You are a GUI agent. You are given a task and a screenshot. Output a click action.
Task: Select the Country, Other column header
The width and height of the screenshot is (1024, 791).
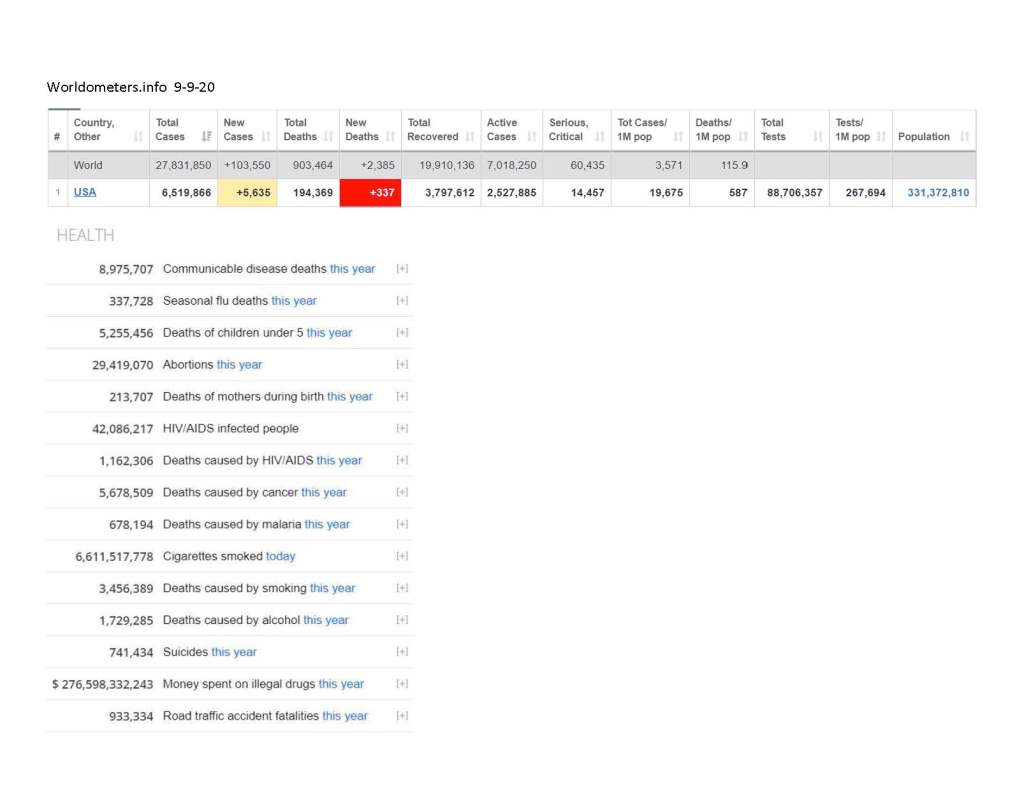[94, 130]
